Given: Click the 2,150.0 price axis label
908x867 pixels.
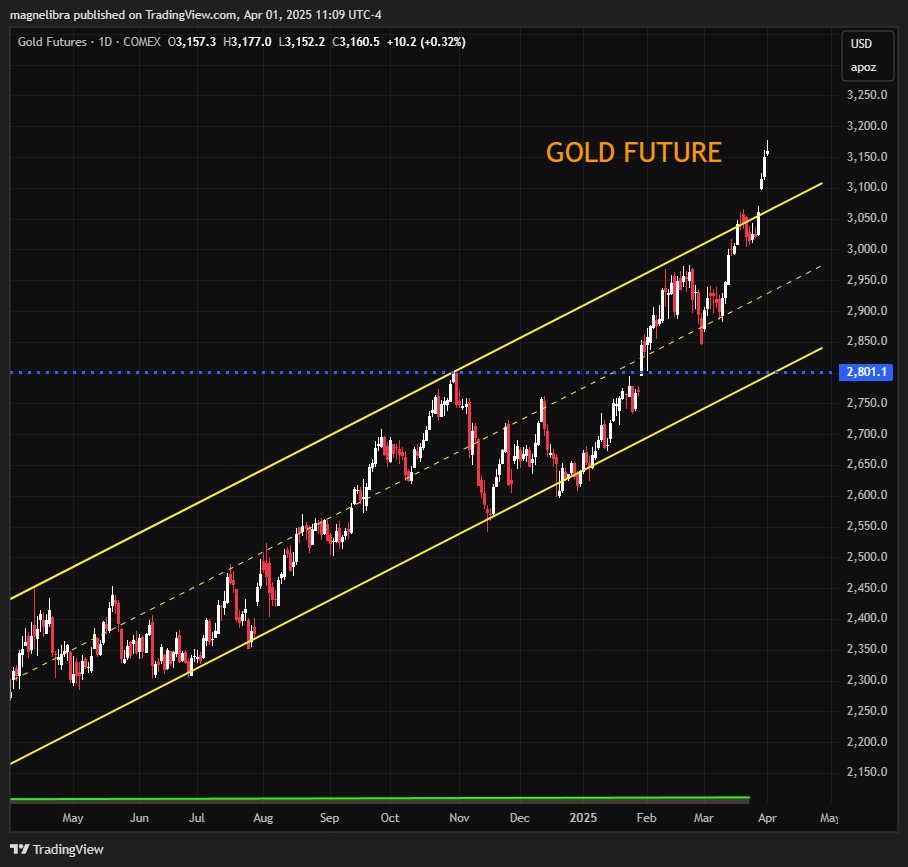Looking at the screenshot, I should pos(867,771).
